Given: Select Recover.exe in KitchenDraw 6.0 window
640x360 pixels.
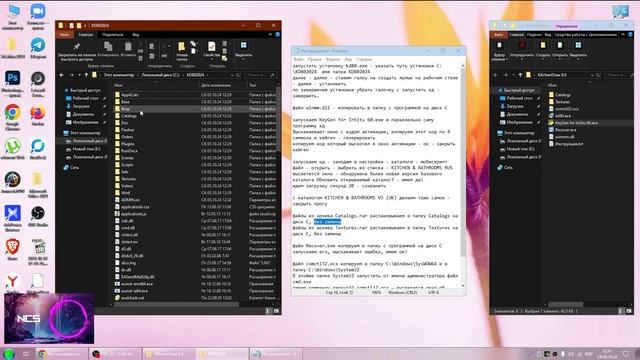Looking at the screenshot, I should [565, 130].
